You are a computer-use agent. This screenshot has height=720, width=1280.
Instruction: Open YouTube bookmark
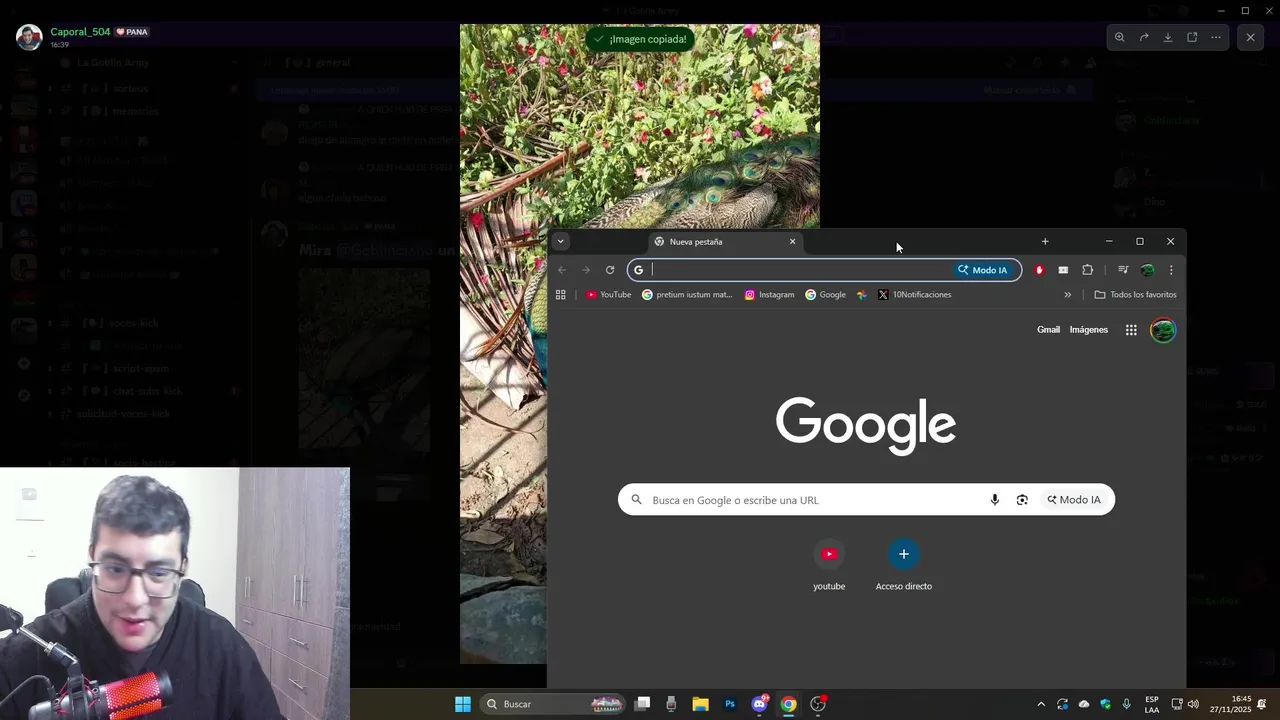pos(609,295)
